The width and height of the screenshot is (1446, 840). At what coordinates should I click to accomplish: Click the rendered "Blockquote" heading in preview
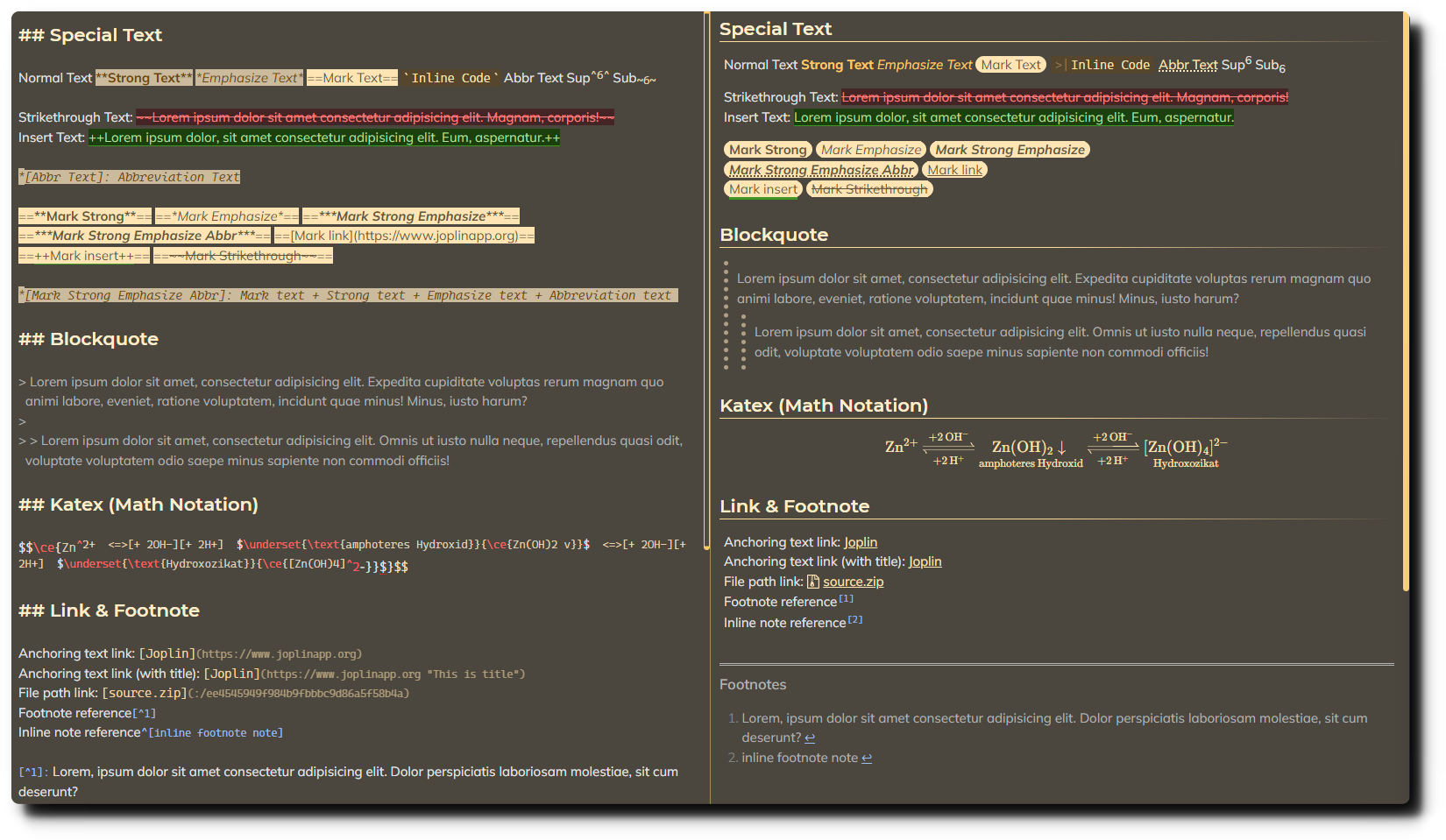(774, 235)
